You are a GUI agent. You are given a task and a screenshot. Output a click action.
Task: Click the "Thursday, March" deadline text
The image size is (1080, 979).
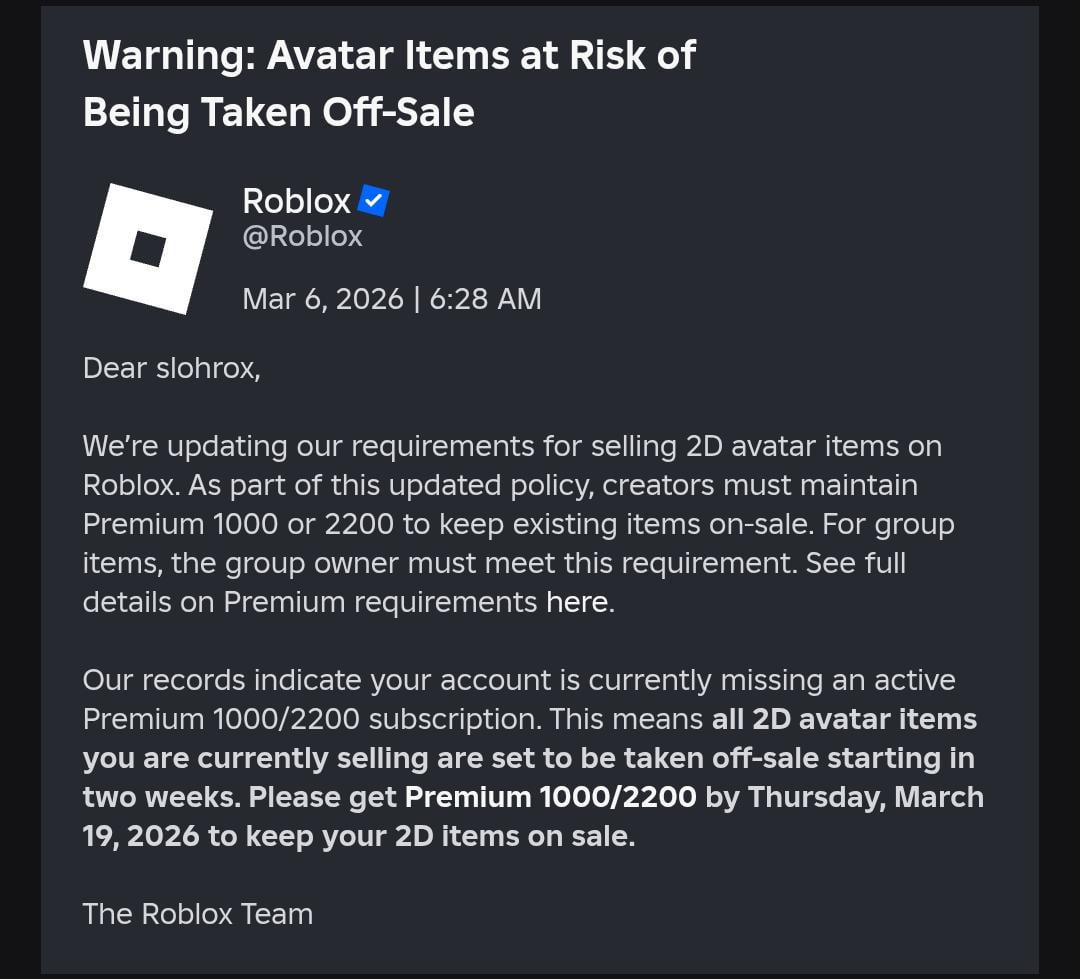(x=866, y=798)
